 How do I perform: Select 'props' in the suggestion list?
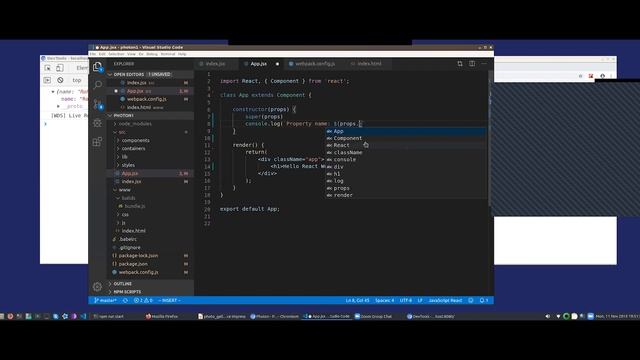pos(406,188)
